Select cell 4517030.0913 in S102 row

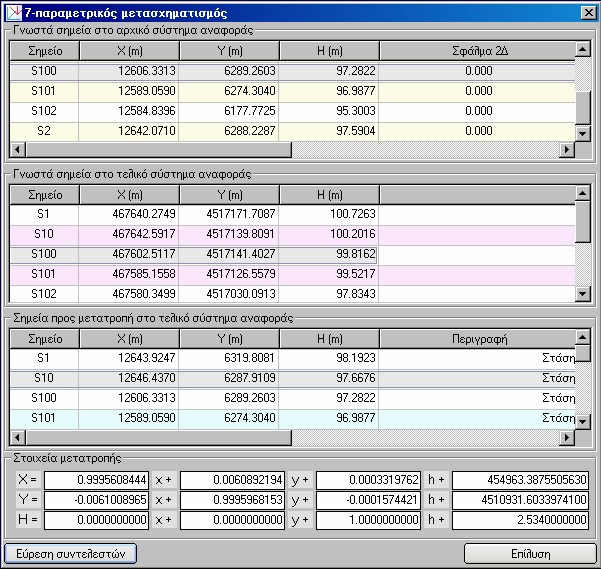point(229,294)
